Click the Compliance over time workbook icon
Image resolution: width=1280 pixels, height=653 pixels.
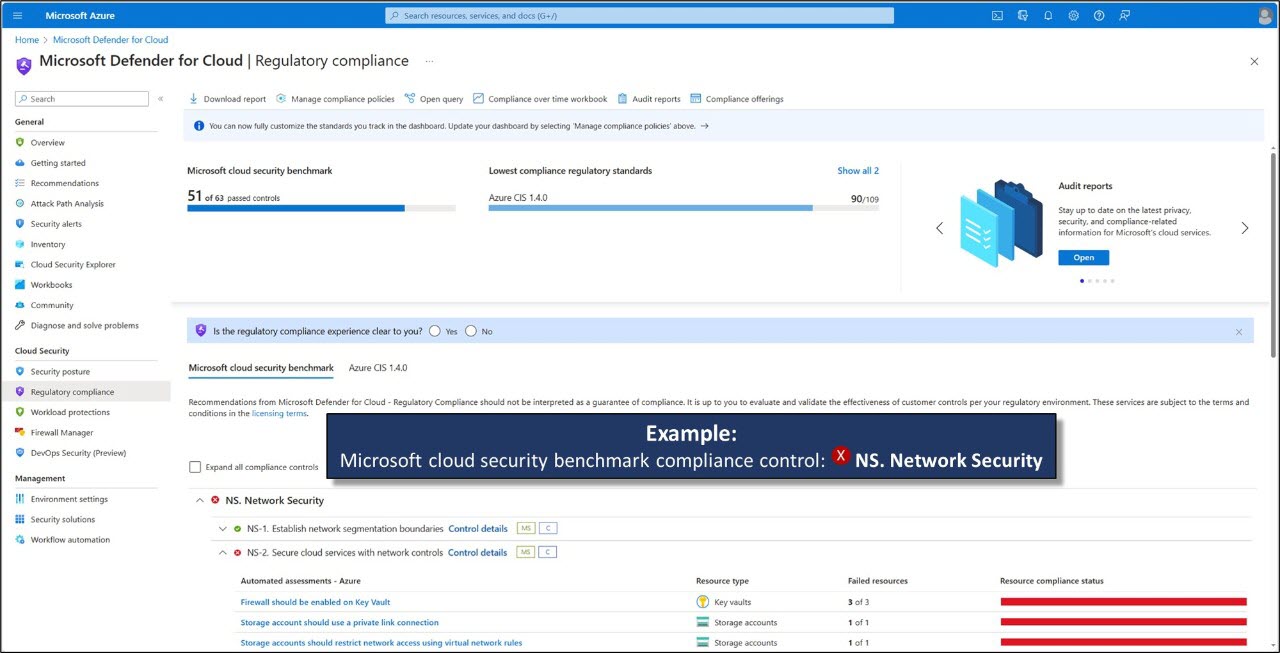[x=479, y=99]
